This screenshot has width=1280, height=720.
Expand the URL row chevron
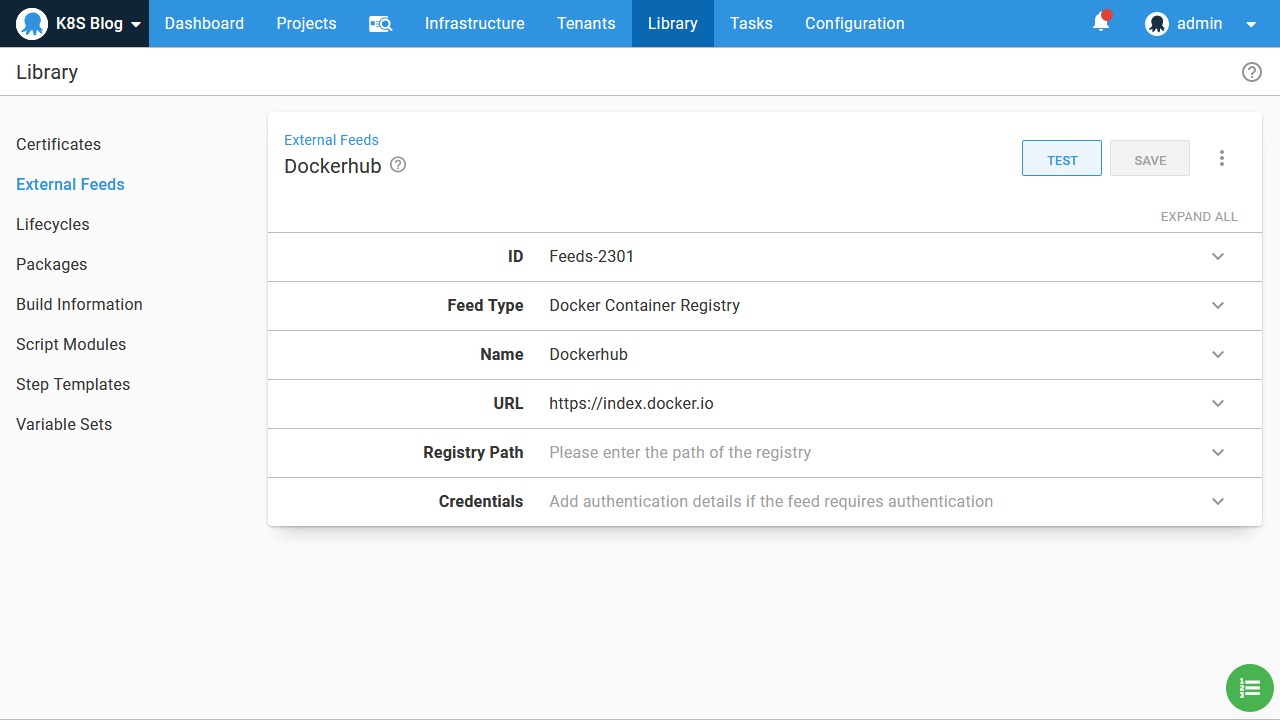(1217, 404)
